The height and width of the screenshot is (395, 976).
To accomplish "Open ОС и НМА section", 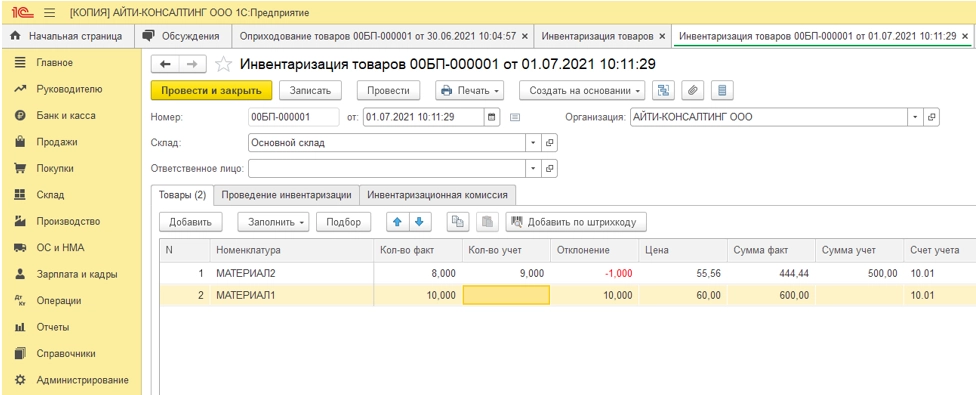I will pos(60,248).
